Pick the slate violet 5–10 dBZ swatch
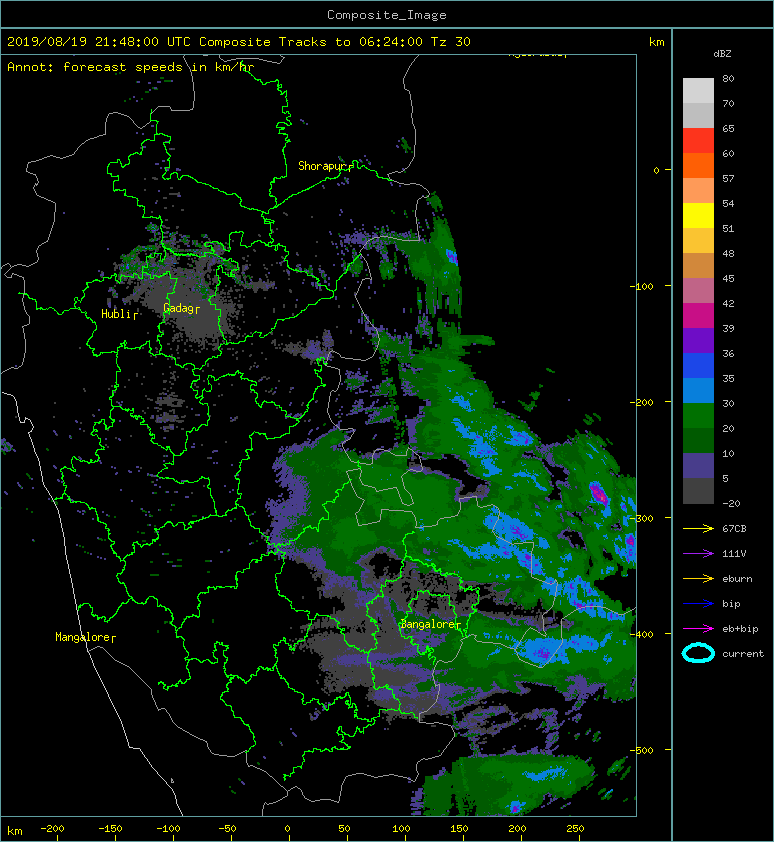The image size is (774, 842). click(x=698, y=465)
